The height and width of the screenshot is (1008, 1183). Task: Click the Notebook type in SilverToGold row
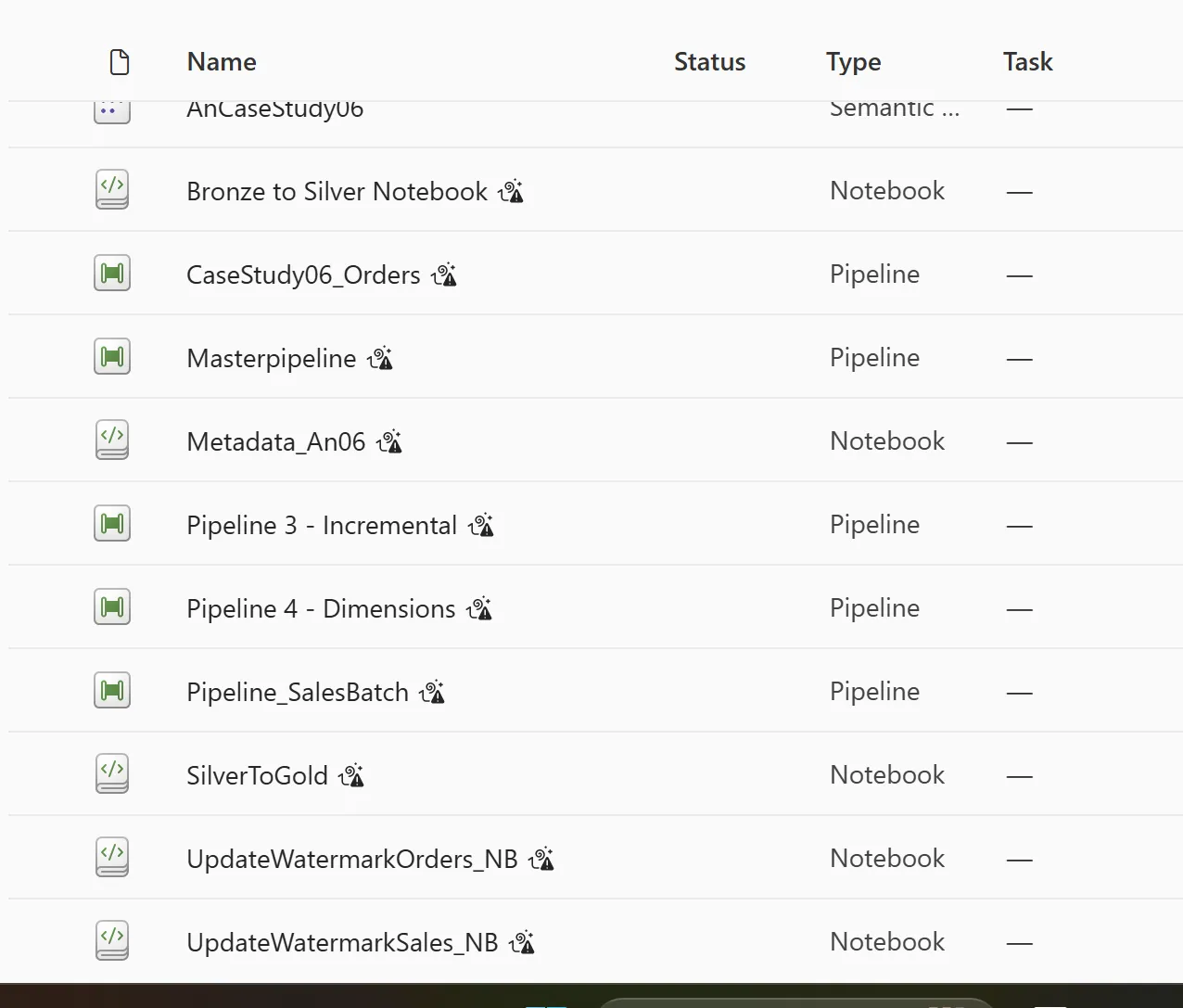point(887,775)
